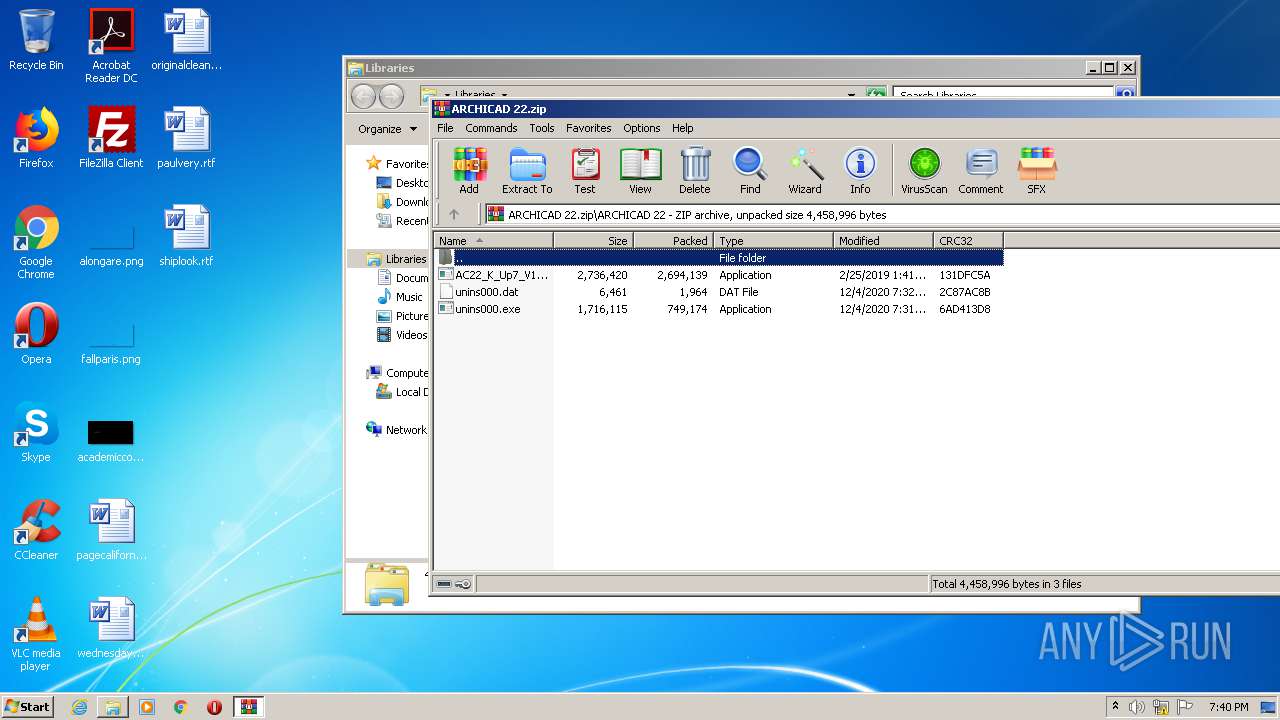Click the Test archive icon
The image size is (1280, 720).
pyautogui.click(x=585, y=170)
